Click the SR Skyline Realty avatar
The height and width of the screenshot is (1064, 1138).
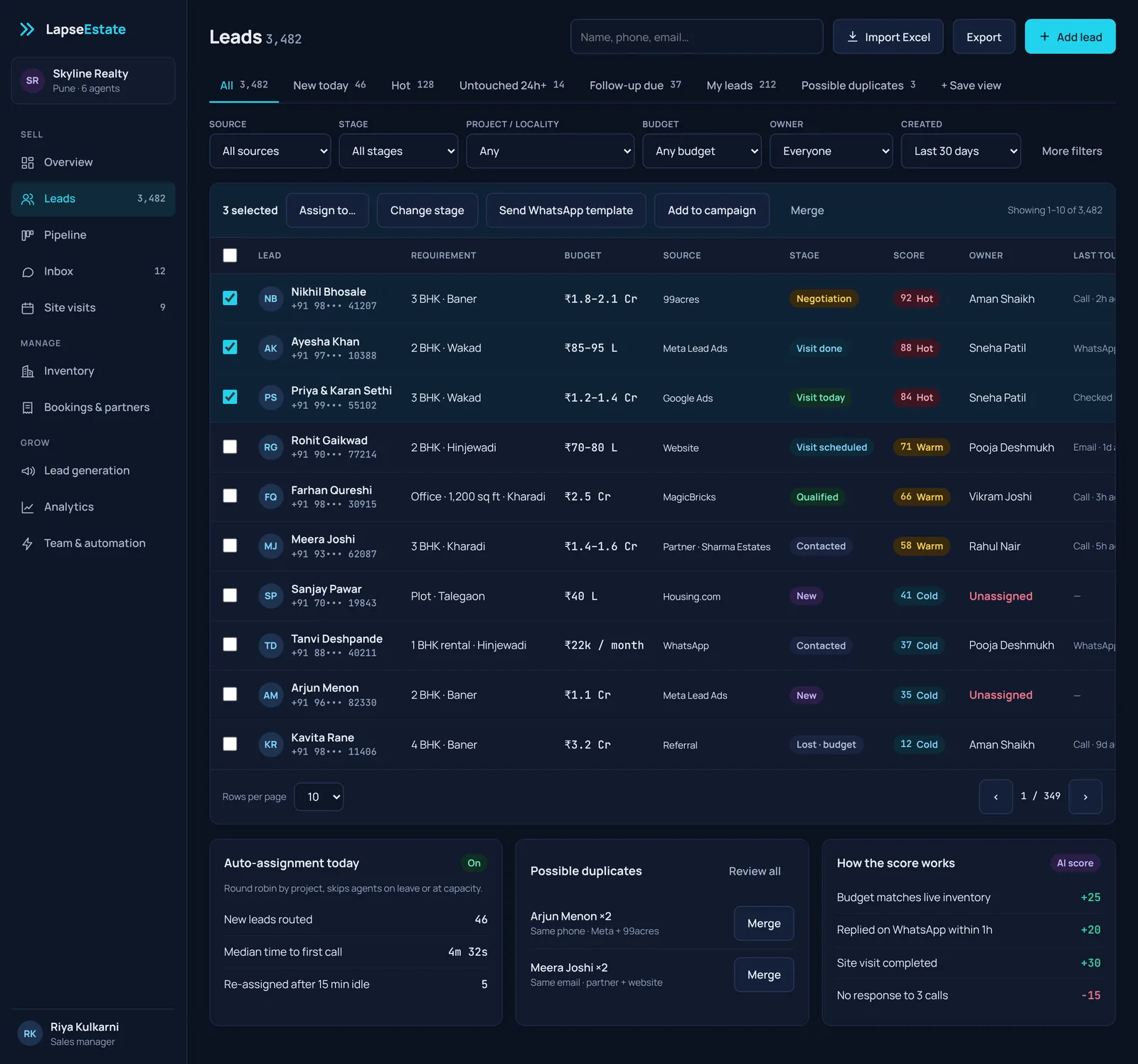(32, 80)
